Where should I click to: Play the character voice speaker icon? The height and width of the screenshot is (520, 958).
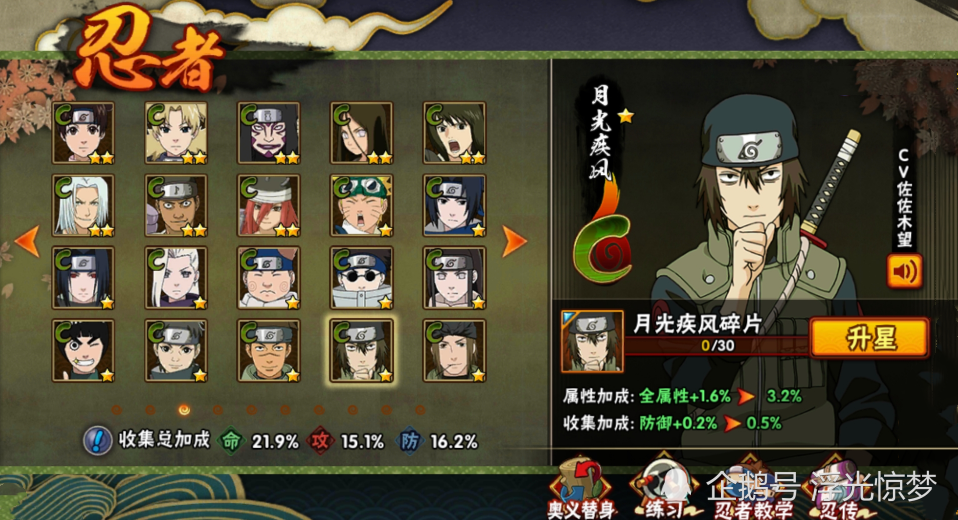pos(904,272)
